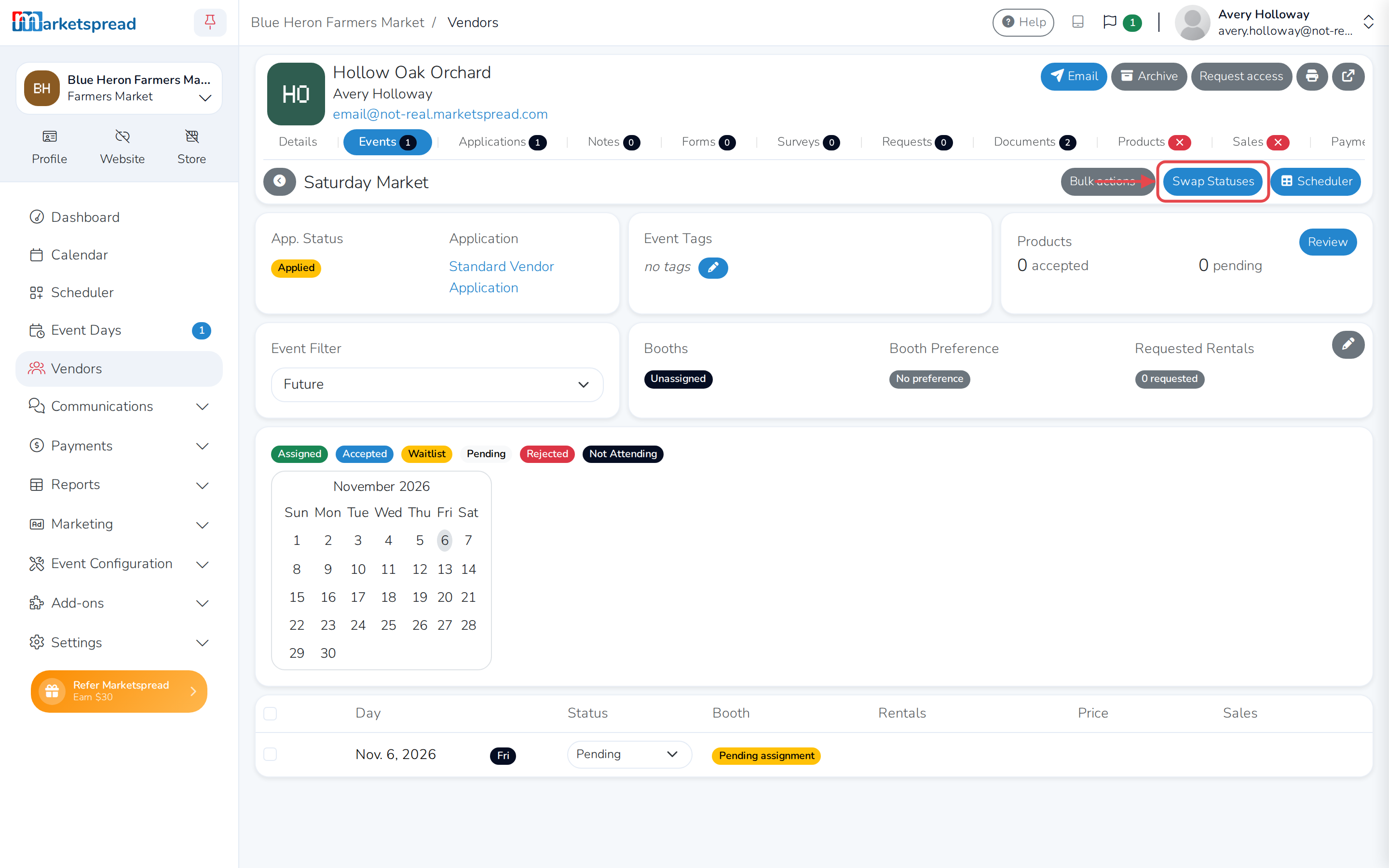Switch to the Notes tab
The height and width of the screenshot is (868, 1389).
(x=613, y=142)
